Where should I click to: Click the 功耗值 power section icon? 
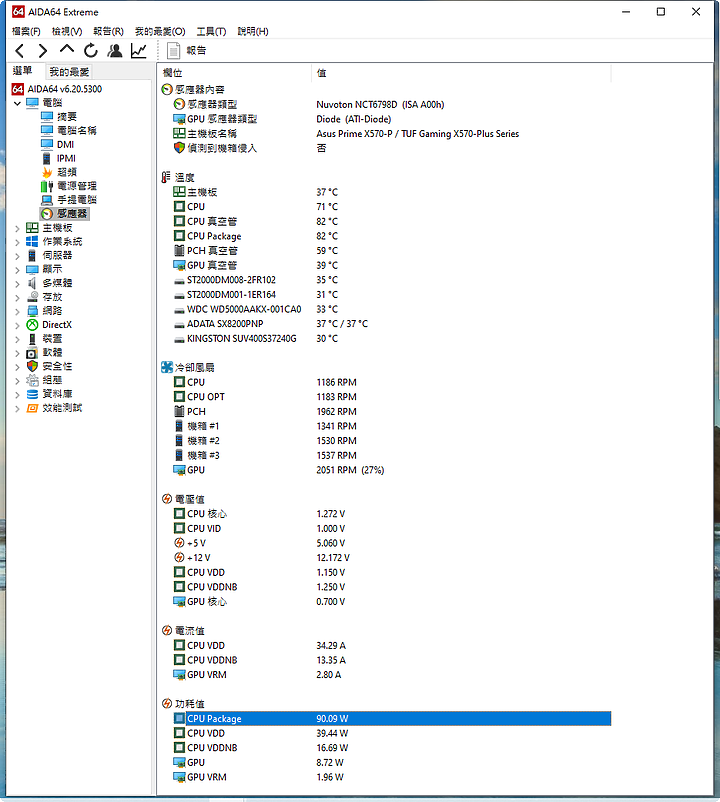click(x=167, y=704)
